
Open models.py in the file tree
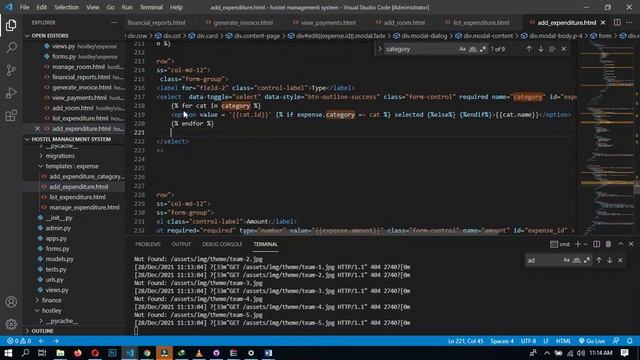coord(60,259)
